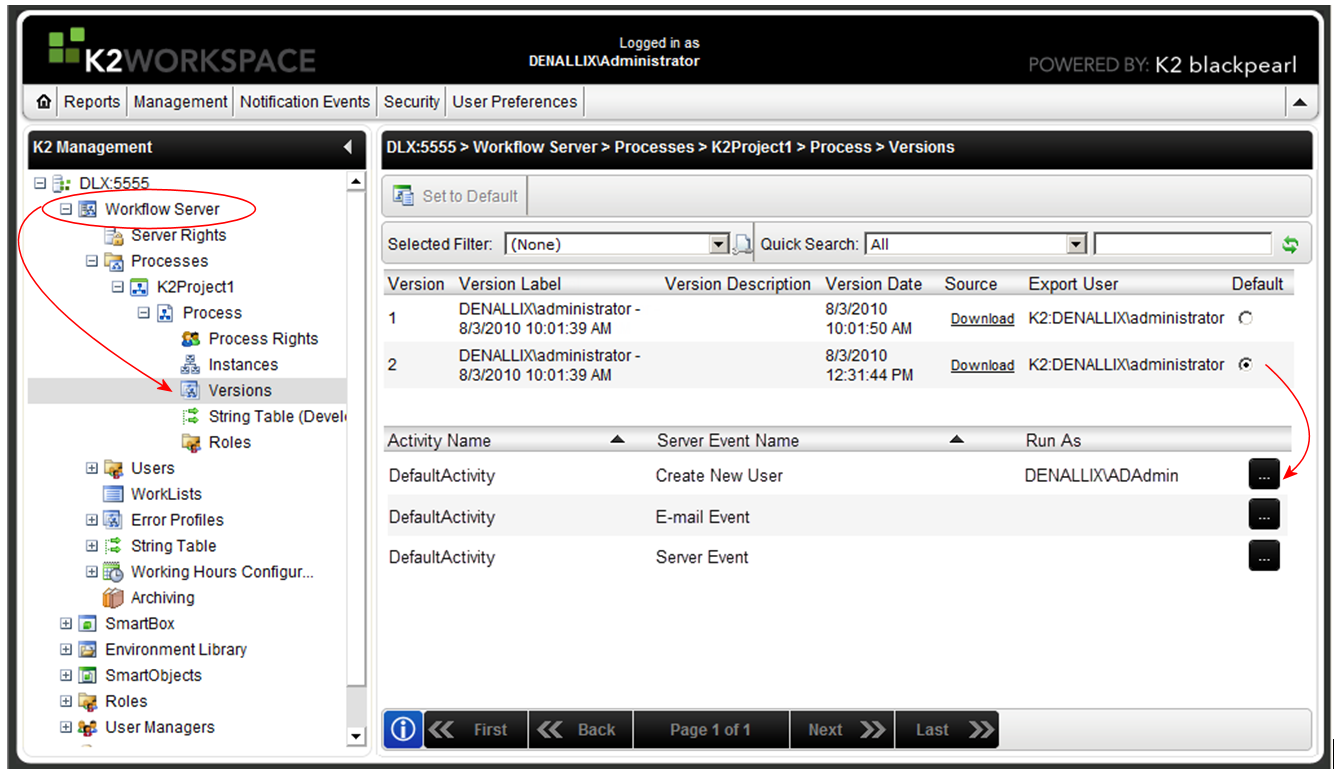1334x773 pixels.
Task: Collapse the Processes tree node
Action: (x=92, y=262)
